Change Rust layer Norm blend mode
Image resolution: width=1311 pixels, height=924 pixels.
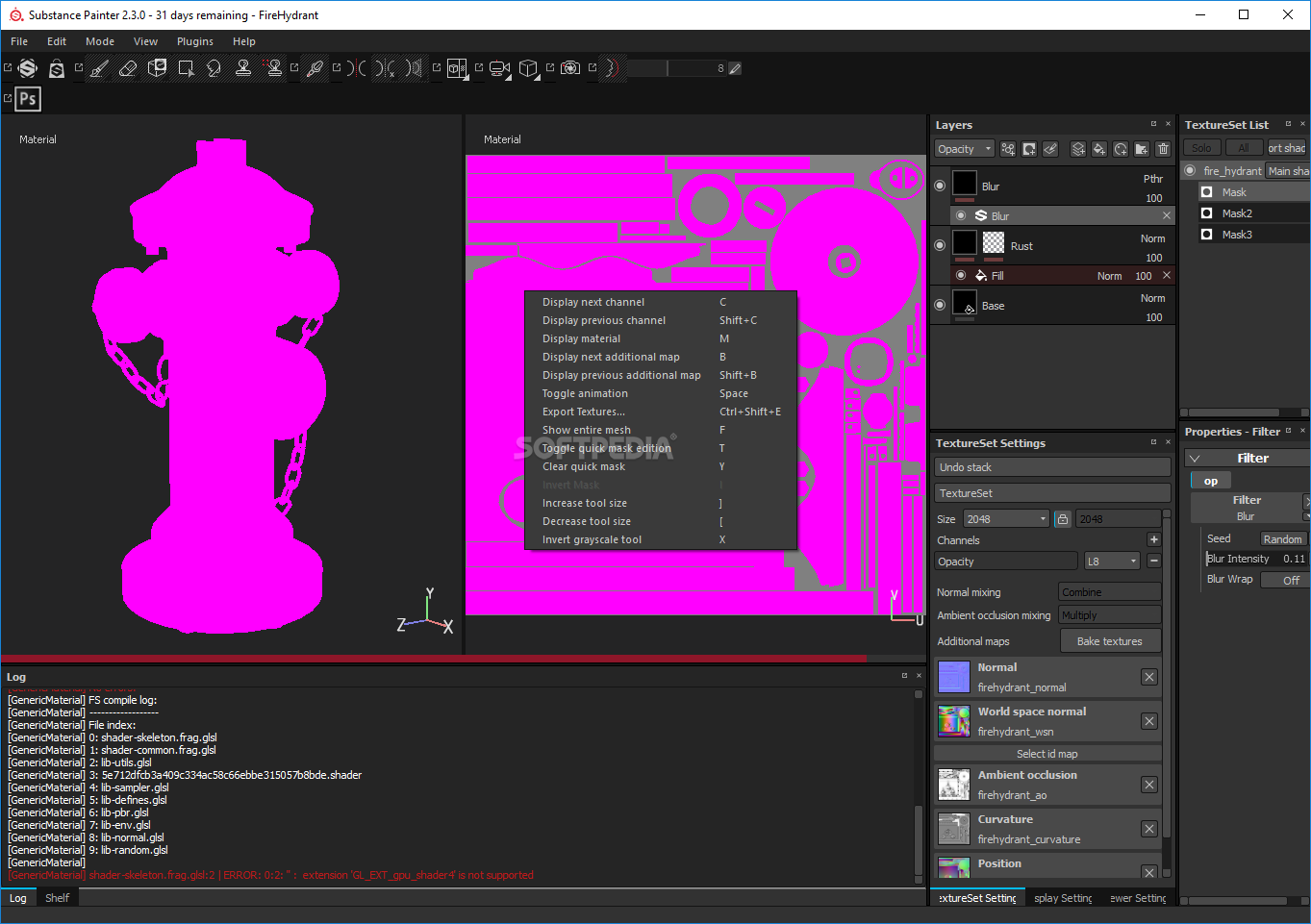point(1152,238)
